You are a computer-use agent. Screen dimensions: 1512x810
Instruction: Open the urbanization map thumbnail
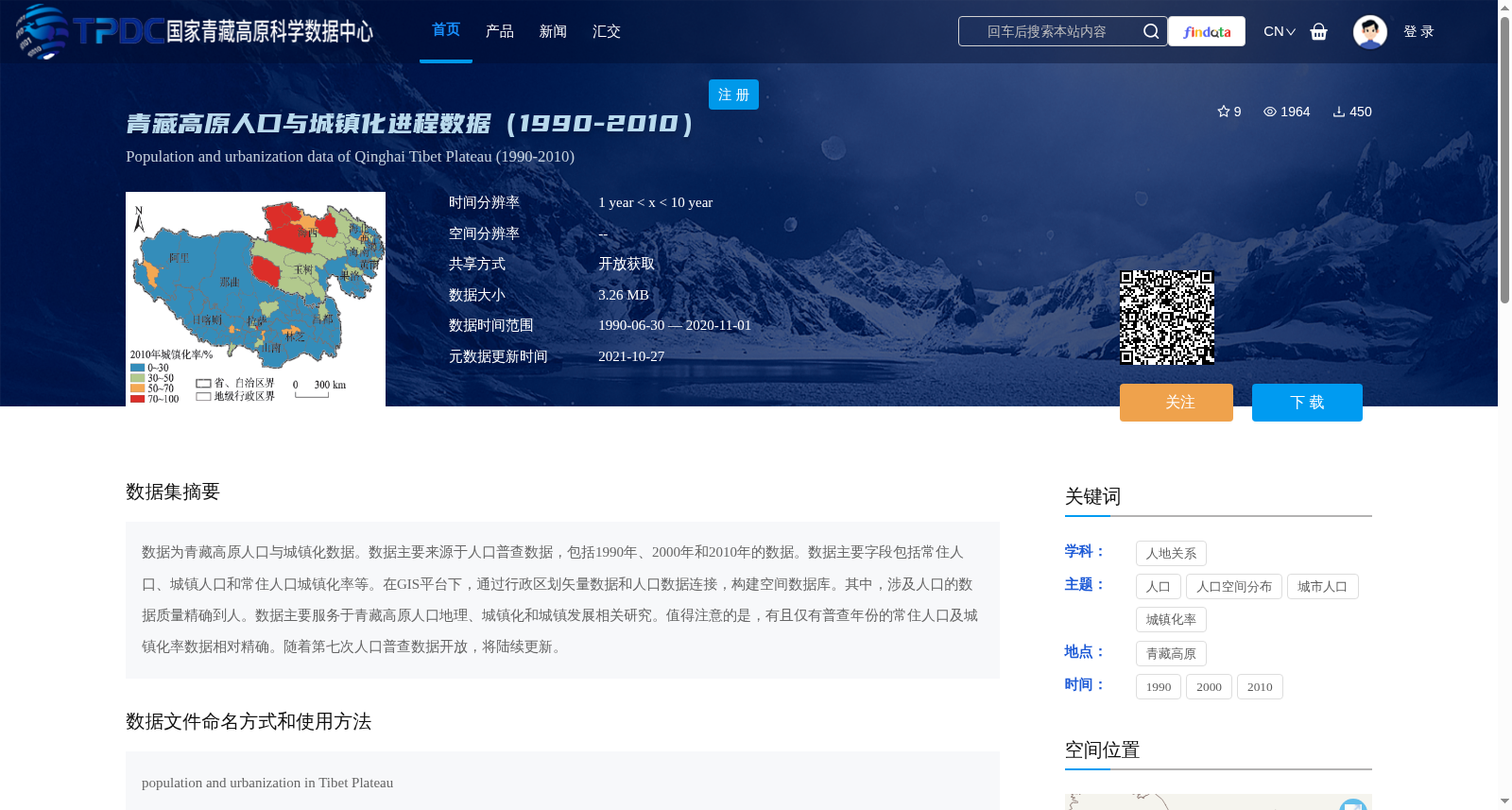pos(255,299)
